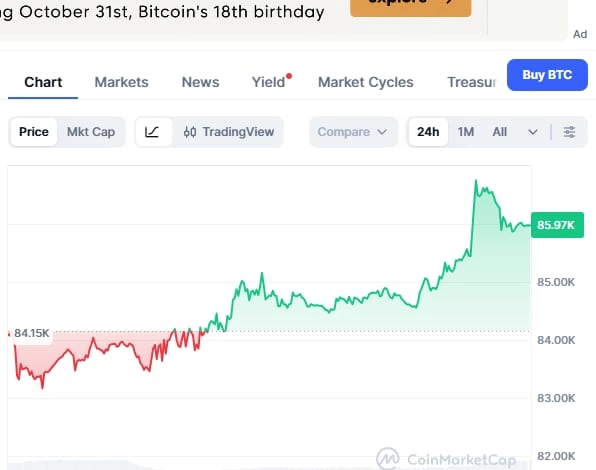Open the Market Cycles tab
Image resolution: width=596 pixels, height=470 pixels.
coord(366,82)
